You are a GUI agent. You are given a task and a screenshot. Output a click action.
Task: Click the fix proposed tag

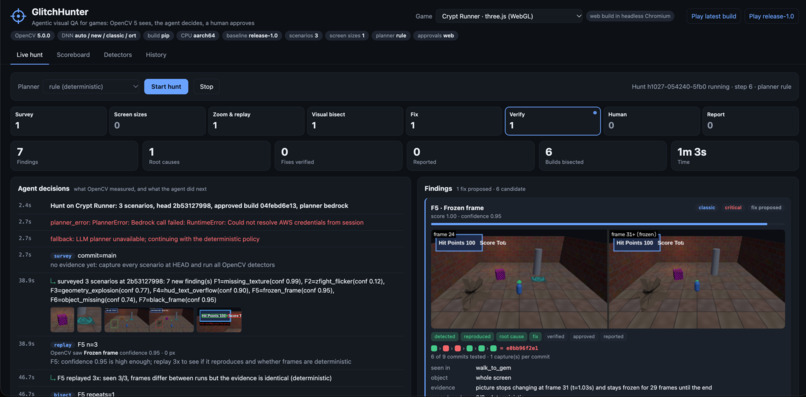766,208
